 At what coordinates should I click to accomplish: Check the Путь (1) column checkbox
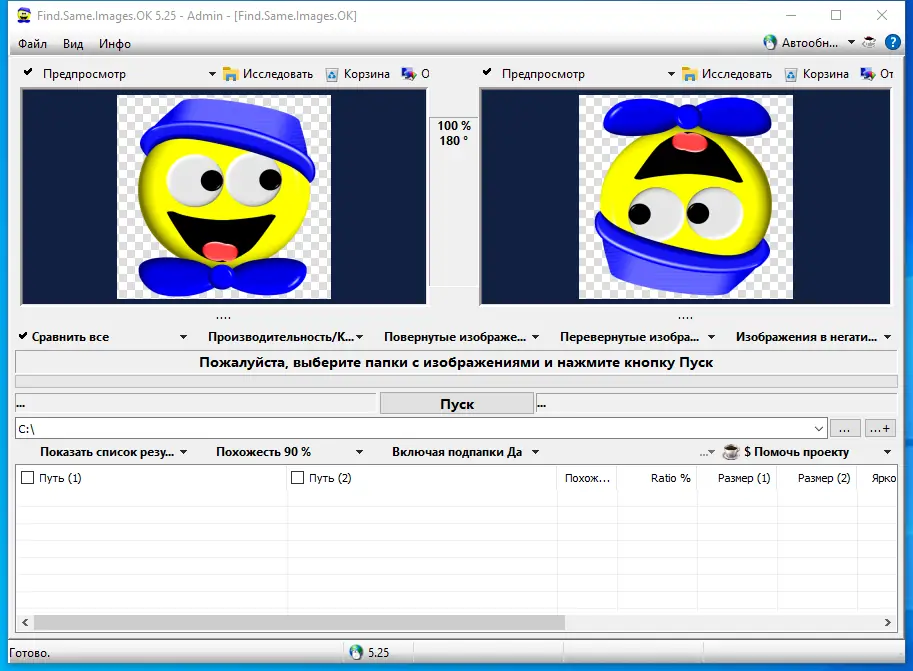pos(27,478)
